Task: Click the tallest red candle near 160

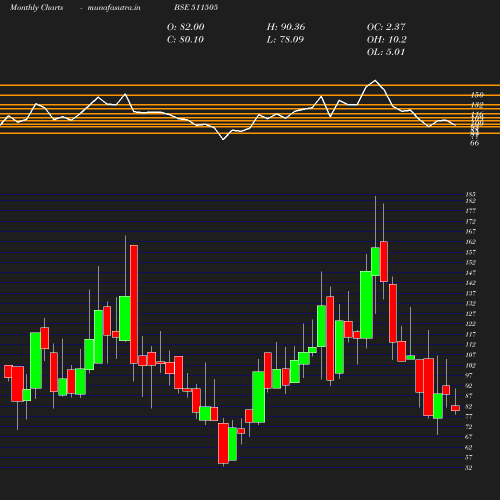Action: pyautogui.click(x=134, y=304)
